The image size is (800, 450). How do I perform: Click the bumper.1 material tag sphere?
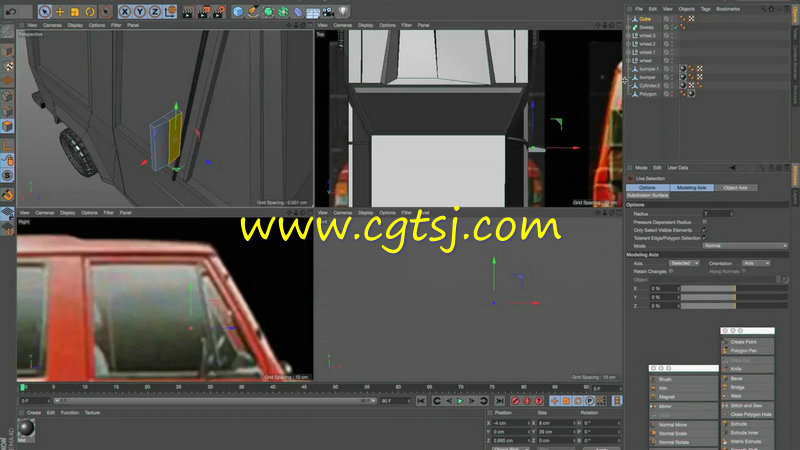pyautogui.click(x=683, y=68)
